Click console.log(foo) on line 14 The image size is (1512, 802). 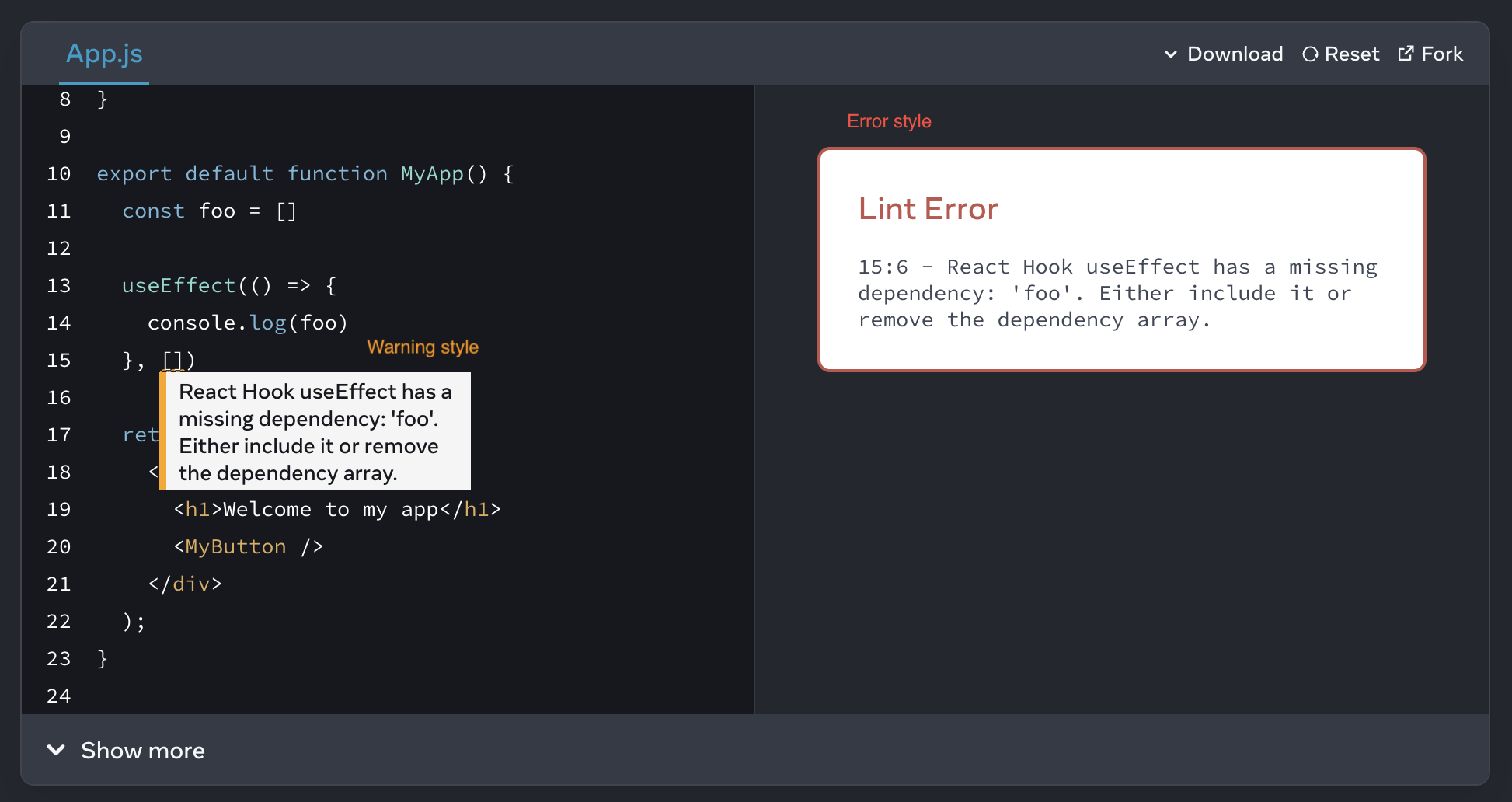tap(248, 323)
